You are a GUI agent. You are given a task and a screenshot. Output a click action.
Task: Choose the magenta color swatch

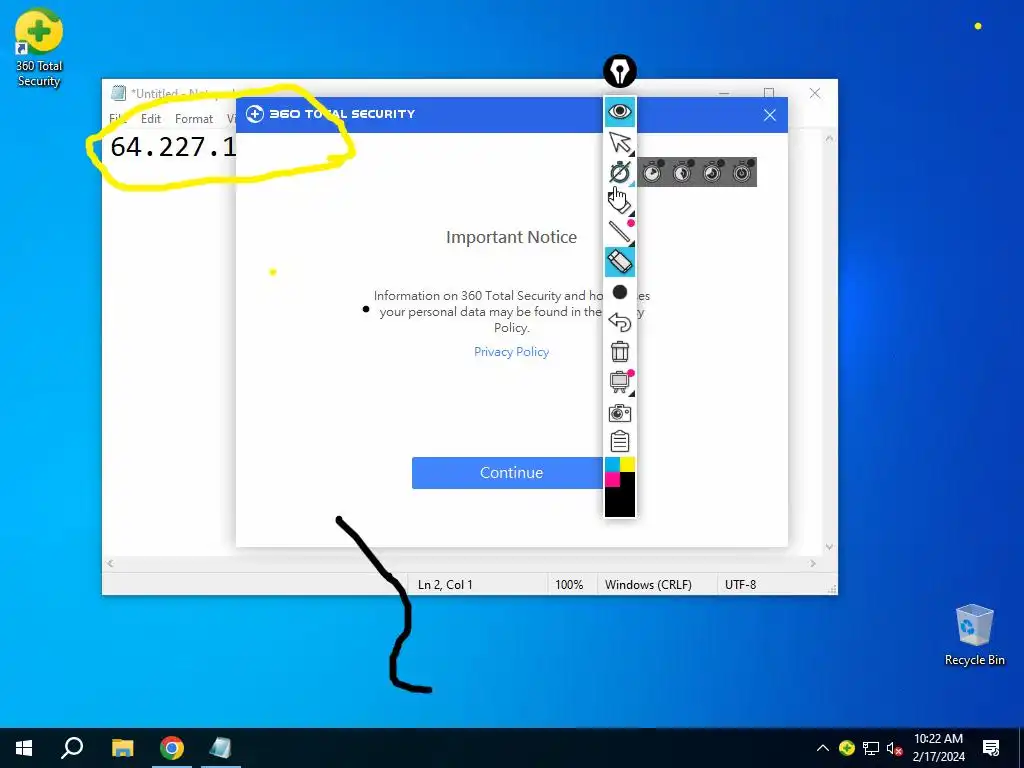tap(613, 479)
